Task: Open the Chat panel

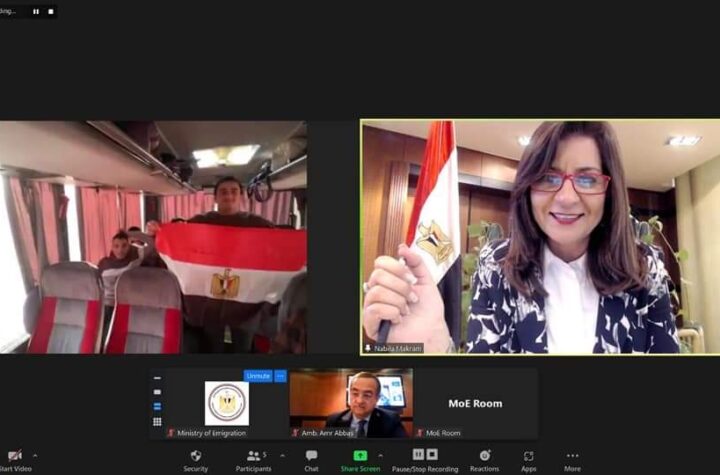Action: tap(311, 456)
